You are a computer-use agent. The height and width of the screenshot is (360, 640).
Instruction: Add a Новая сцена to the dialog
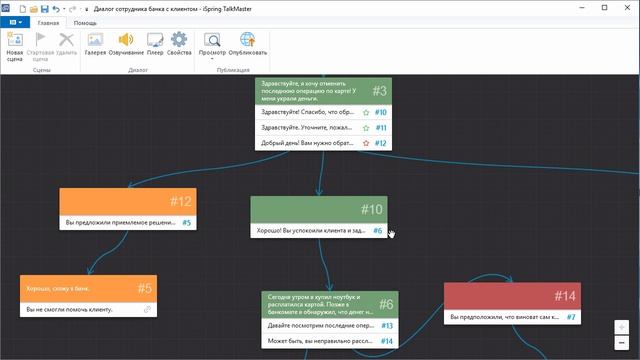(15, 47)
